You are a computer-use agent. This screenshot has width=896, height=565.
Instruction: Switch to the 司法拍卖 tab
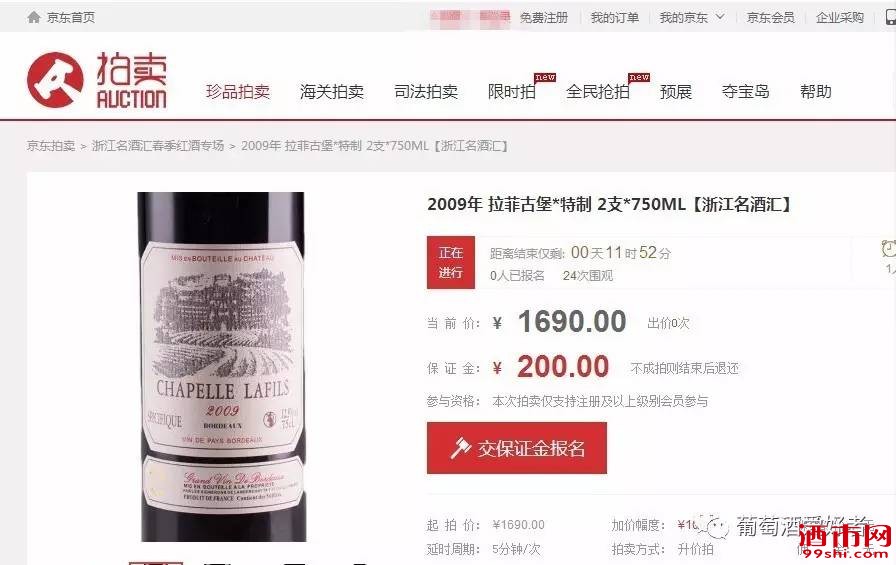[426, 91]
